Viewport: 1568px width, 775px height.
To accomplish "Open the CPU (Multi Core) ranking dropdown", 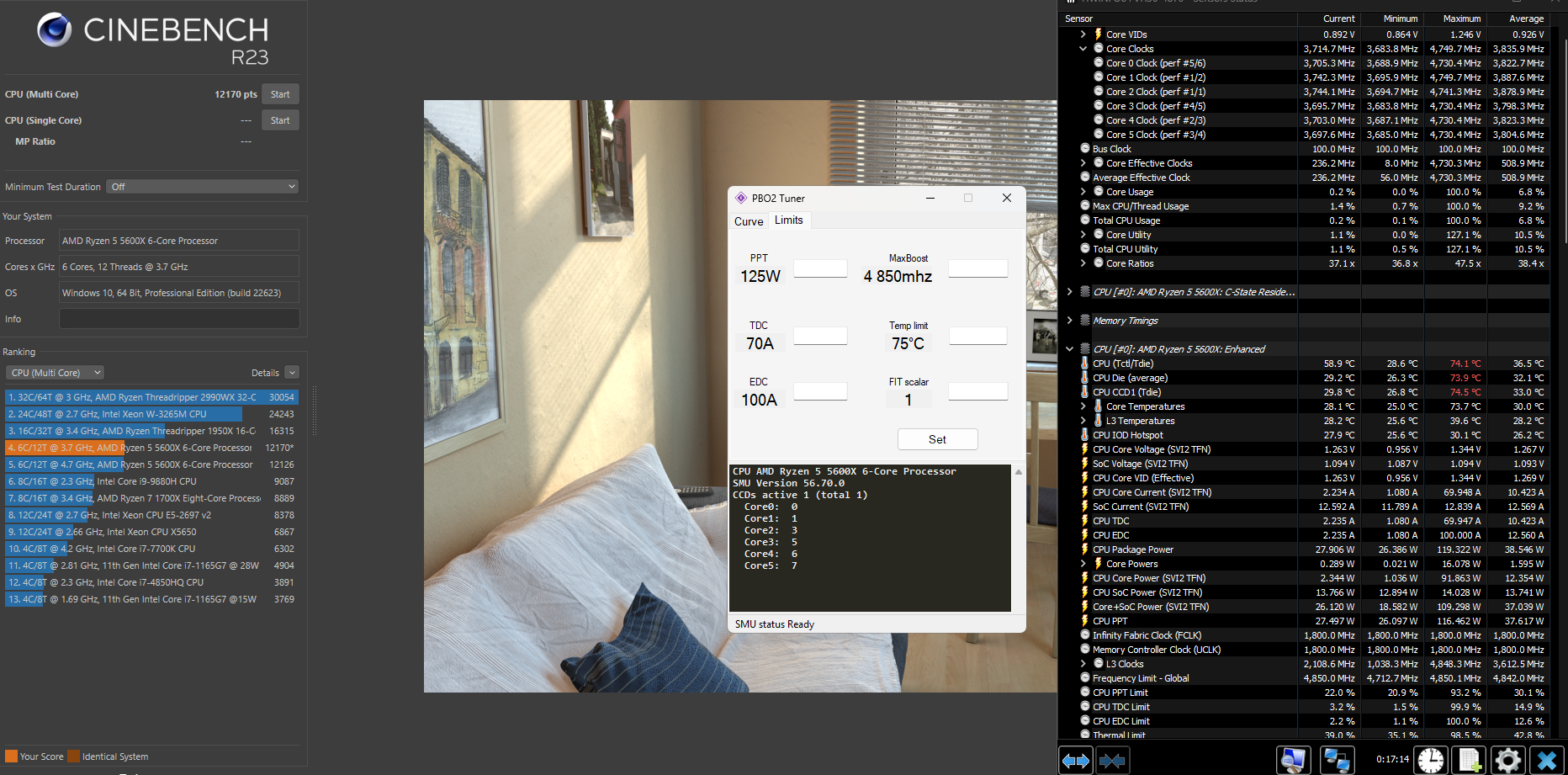I will pyautogui.click(x=56, y=373).
